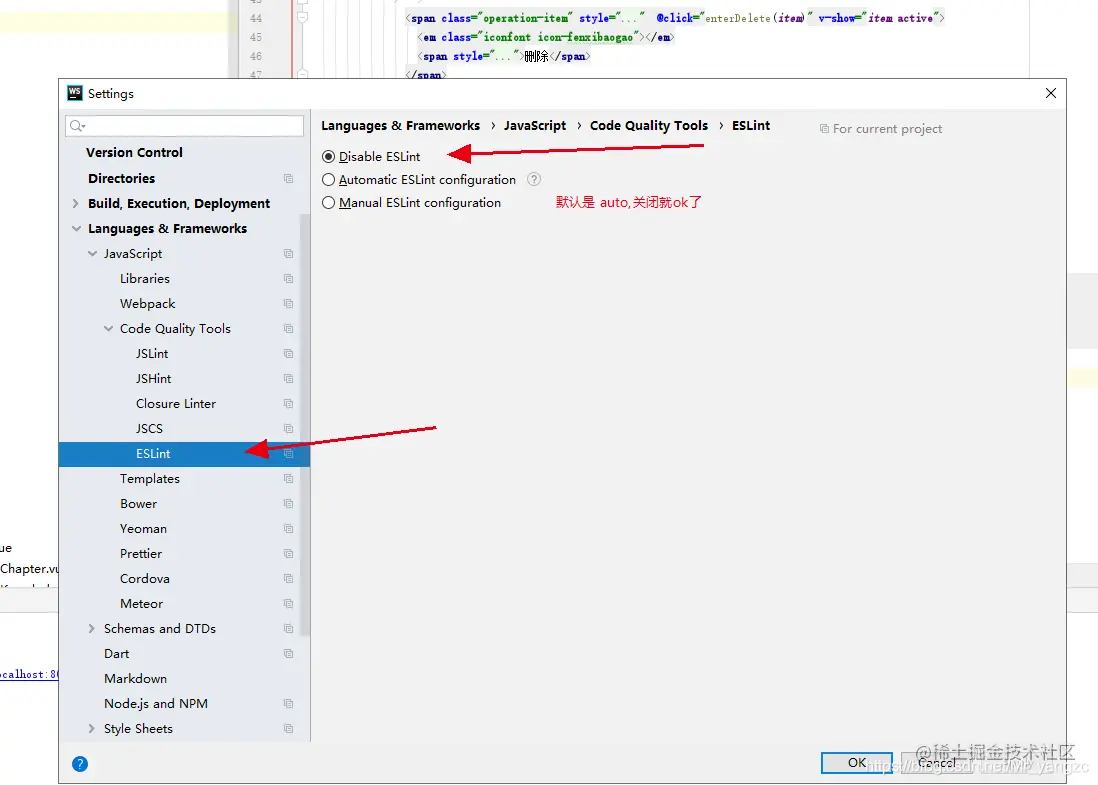
Task: Expand Build, Execution, Deployment section
Action: tap(76, 204)
